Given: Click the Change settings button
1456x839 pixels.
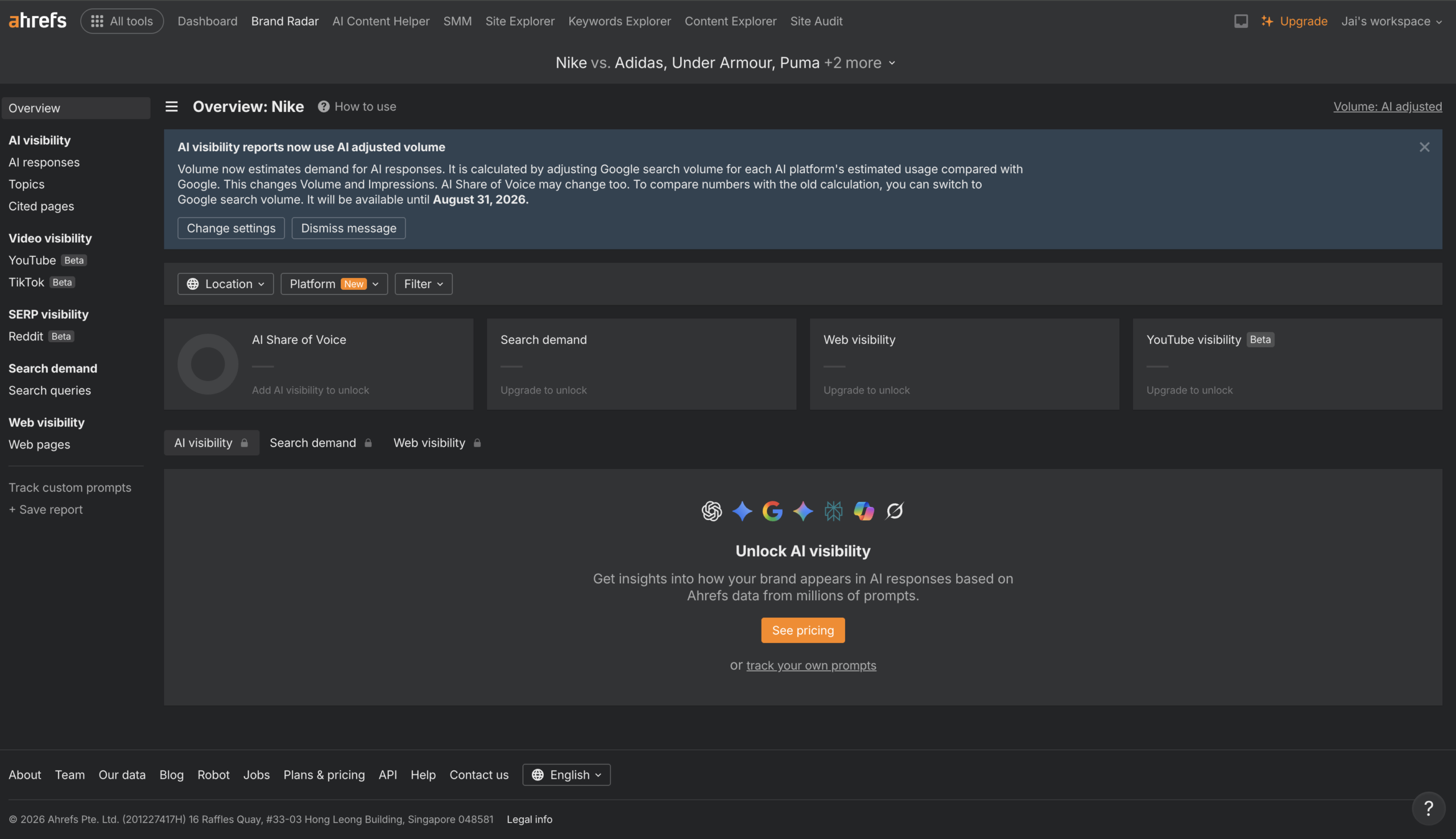Looking at the screenshot, I should [231, 228].
